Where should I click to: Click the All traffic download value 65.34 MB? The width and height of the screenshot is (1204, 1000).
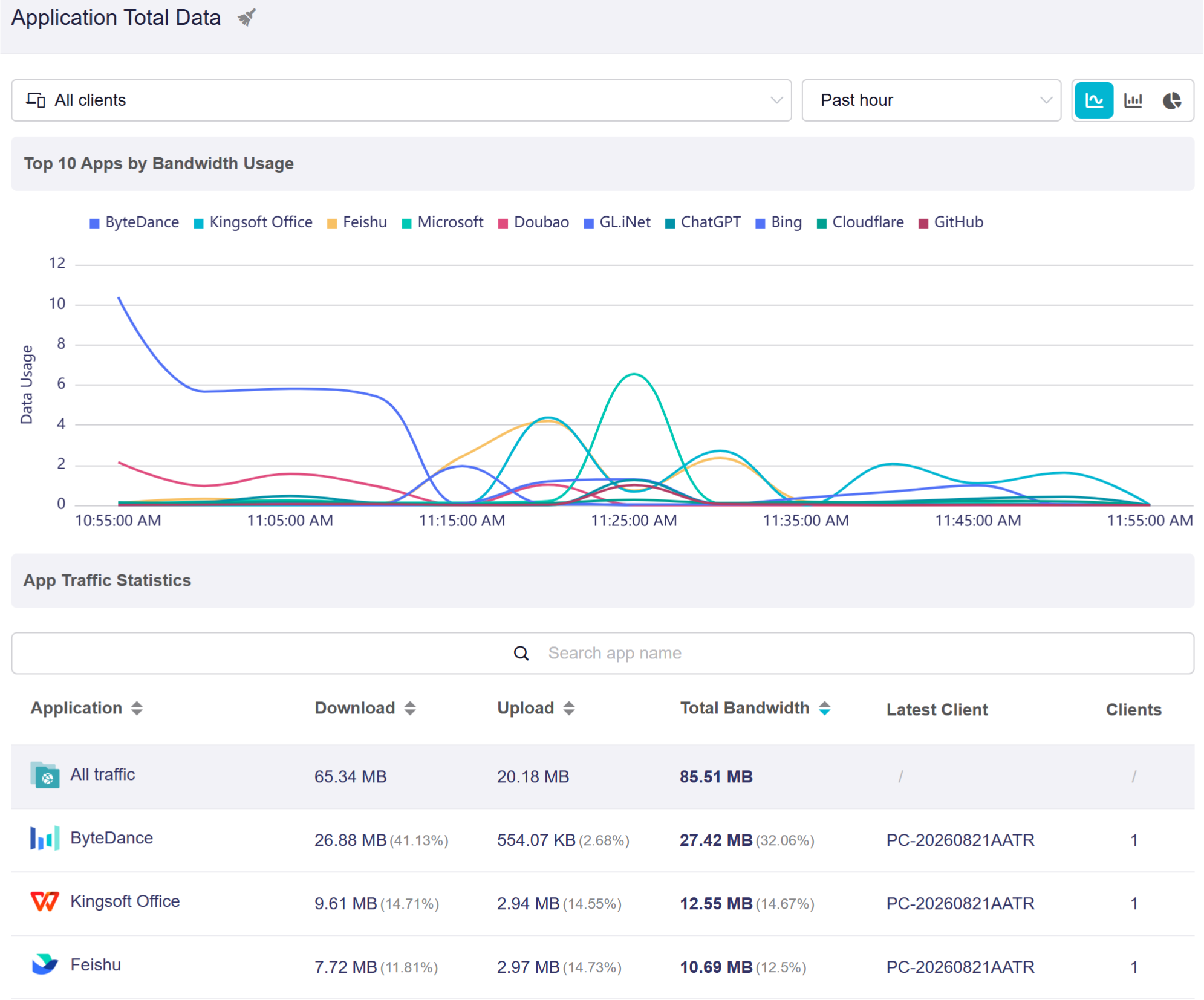click(351, 777)
